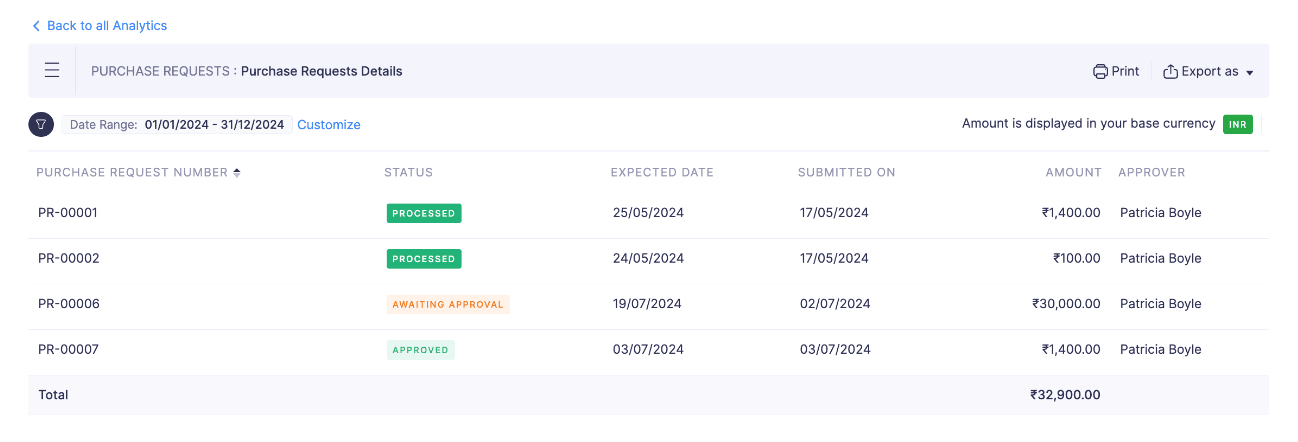Click Export as label
Viewport: 1298px width, 442px height.
click(x=1210, y=72)
